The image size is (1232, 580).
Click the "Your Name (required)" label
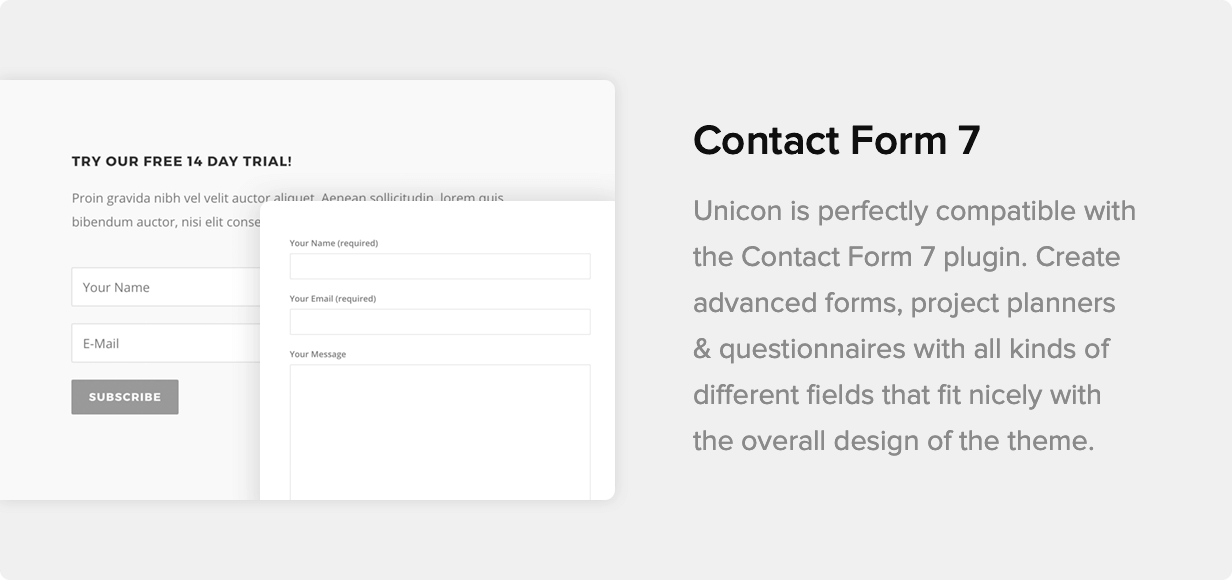pyautogui.click(x=334, y=243)
